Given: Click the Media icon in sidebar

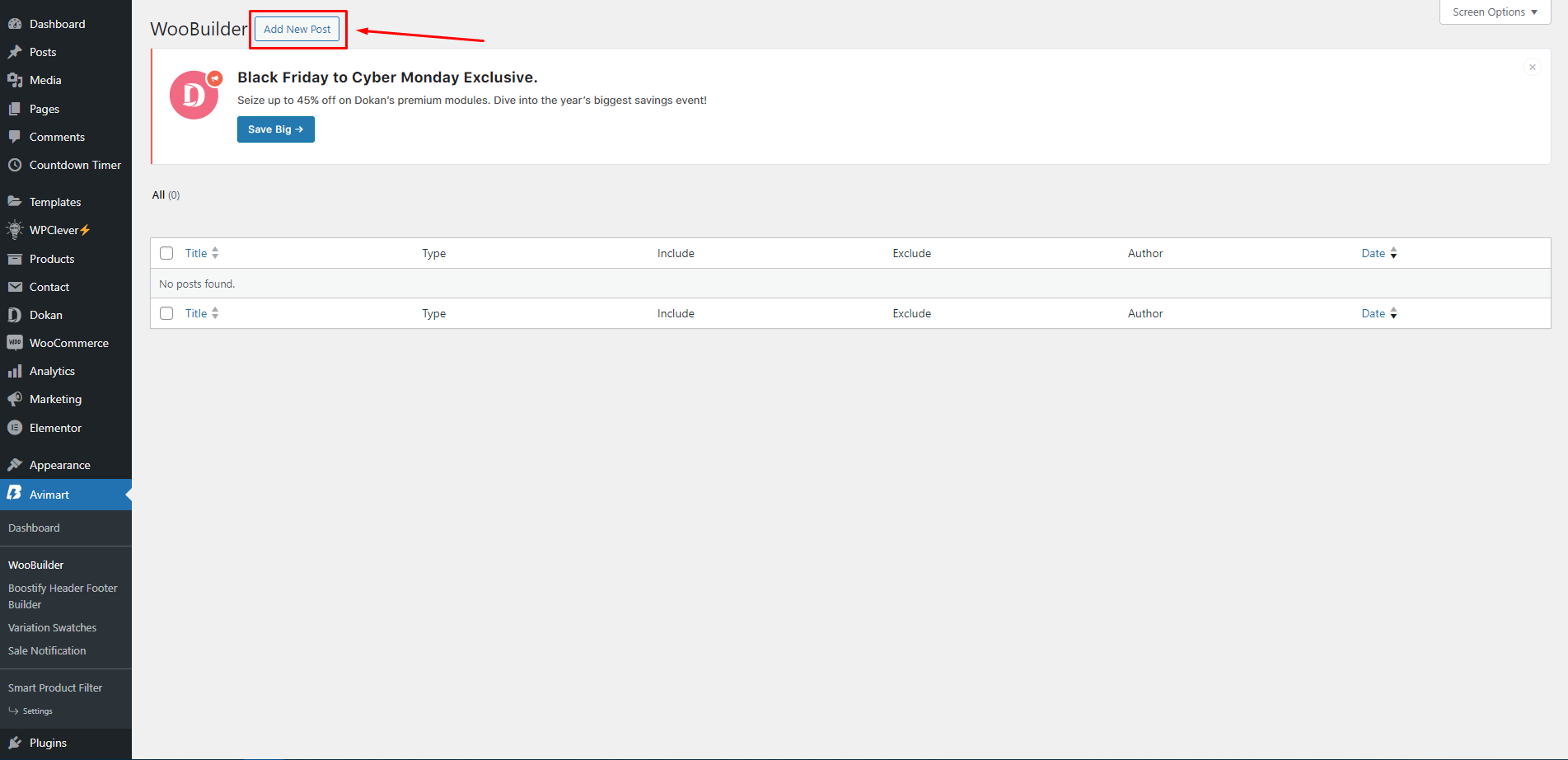Looking at the screenshot, I should [x=15, y=80].
